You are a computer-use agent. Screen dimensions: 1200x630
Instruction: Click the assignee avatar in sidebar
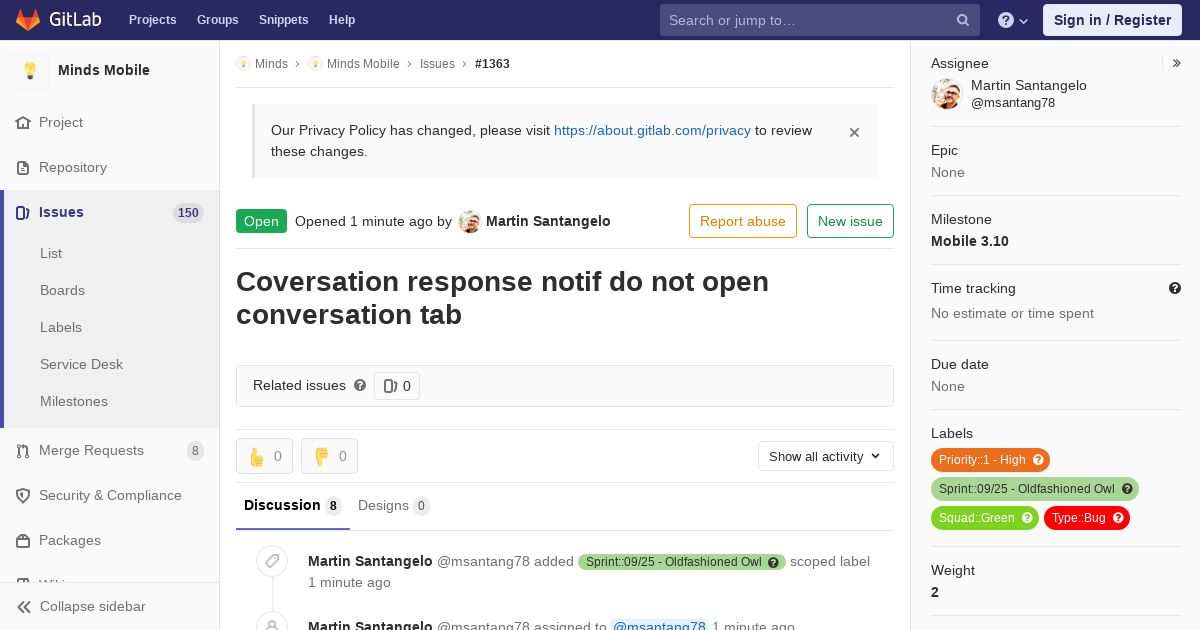[x=946, y=94]
